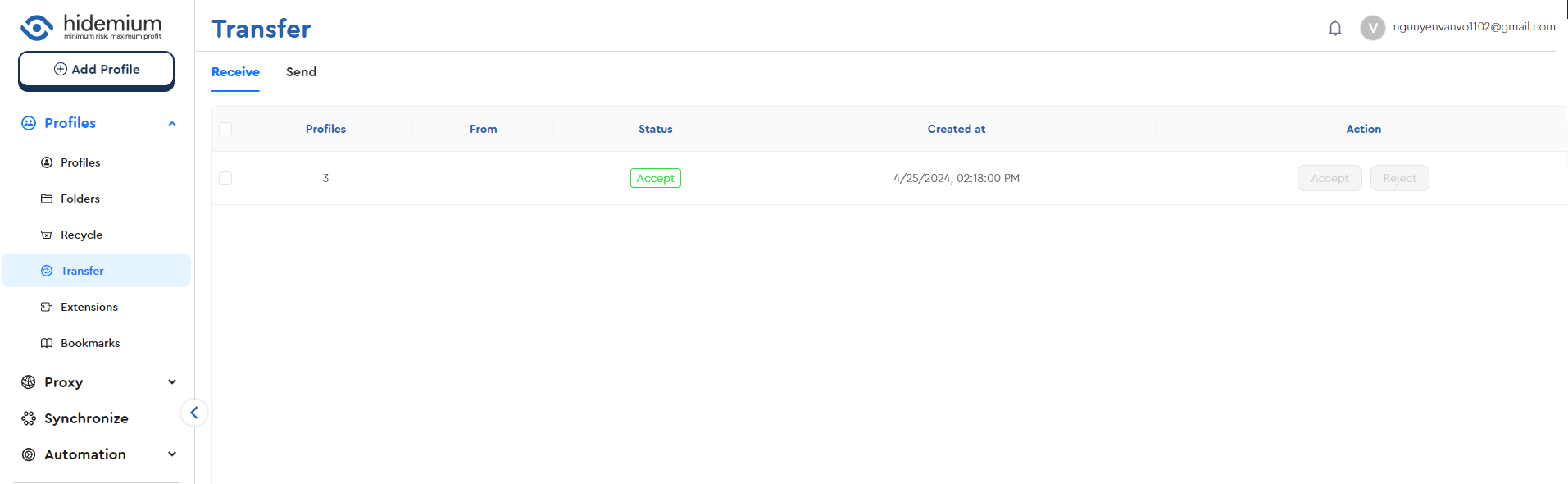Expand the Proxy menu chevron
The width and height of the screenshot is (1568, 484).
tap(172, 382)
